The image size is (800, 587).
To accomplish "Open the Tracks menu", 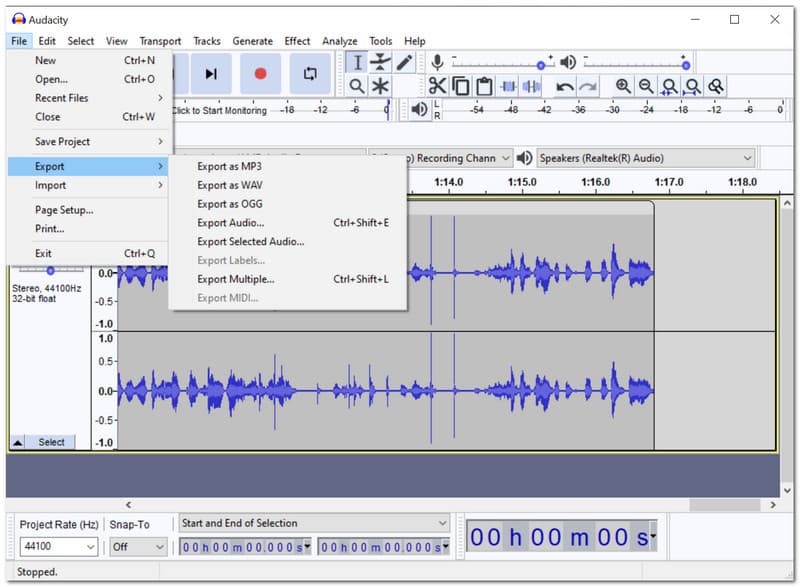I will point(207,41).
